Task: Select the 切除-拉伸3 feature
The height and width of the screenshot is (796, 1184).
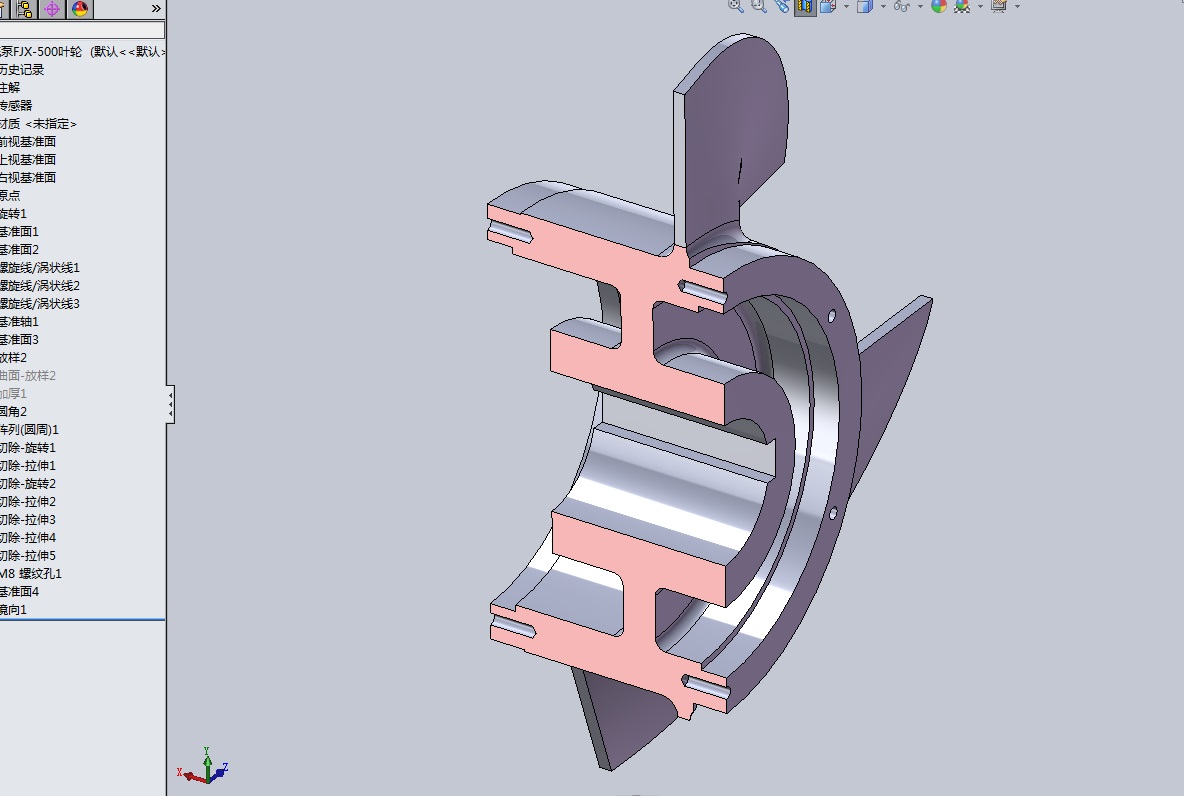Action: coord(28,520)
